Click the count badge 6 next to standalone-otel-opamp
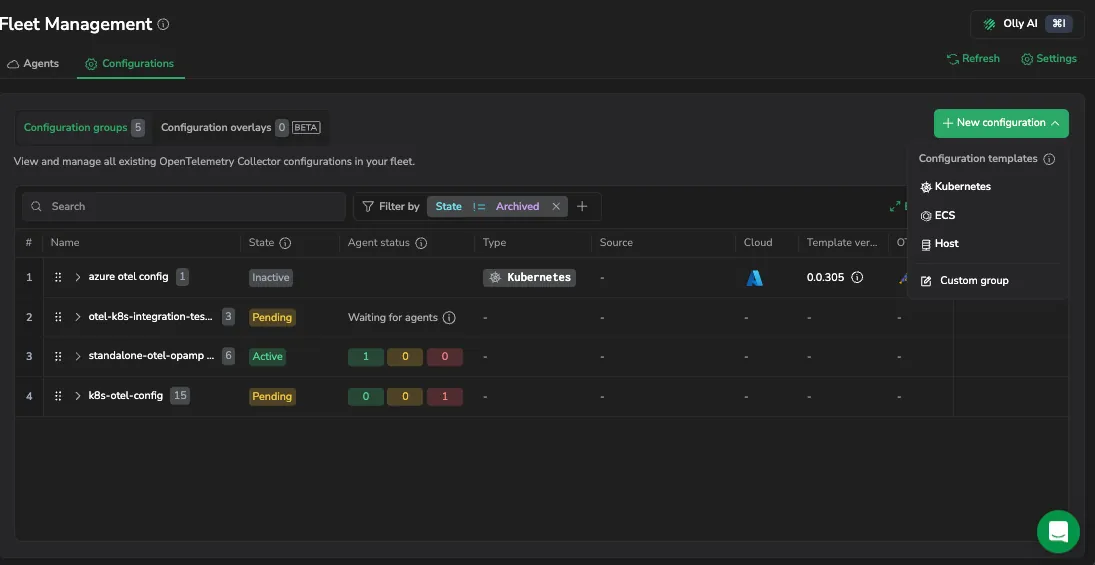 (x=228, y=355)
